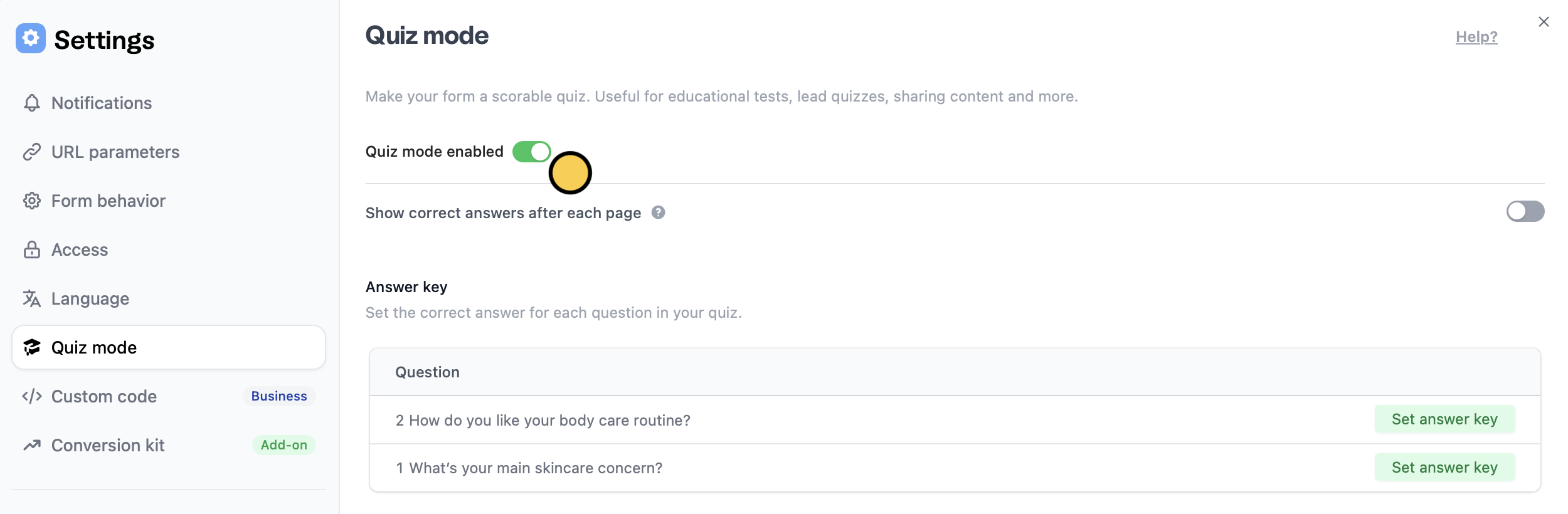Disable the Quiz mode enabled toggle

(x=531, y=152)
